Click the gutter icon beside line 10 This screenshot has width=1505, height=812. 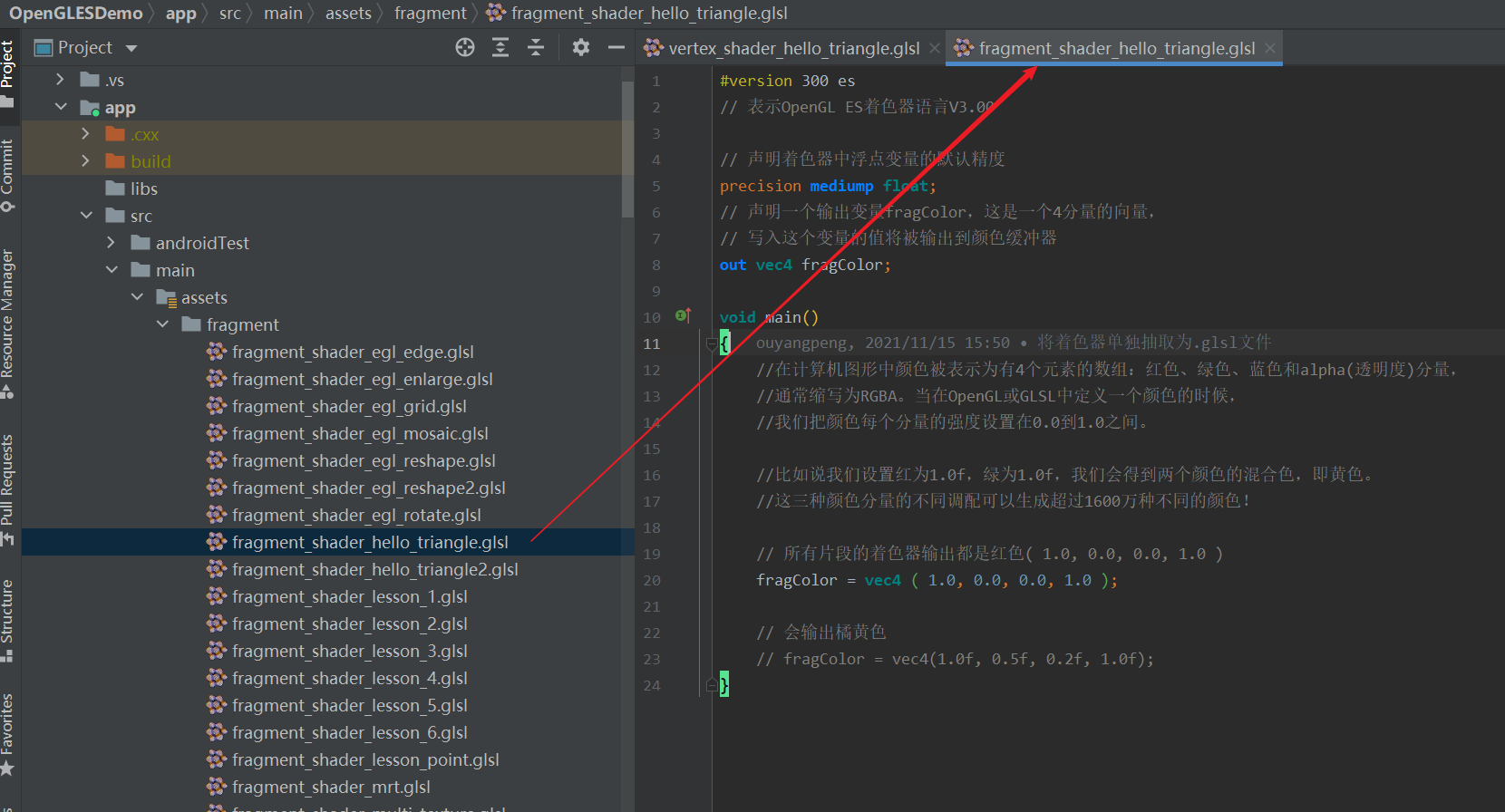pyautogui.click(x=683, y=315)
